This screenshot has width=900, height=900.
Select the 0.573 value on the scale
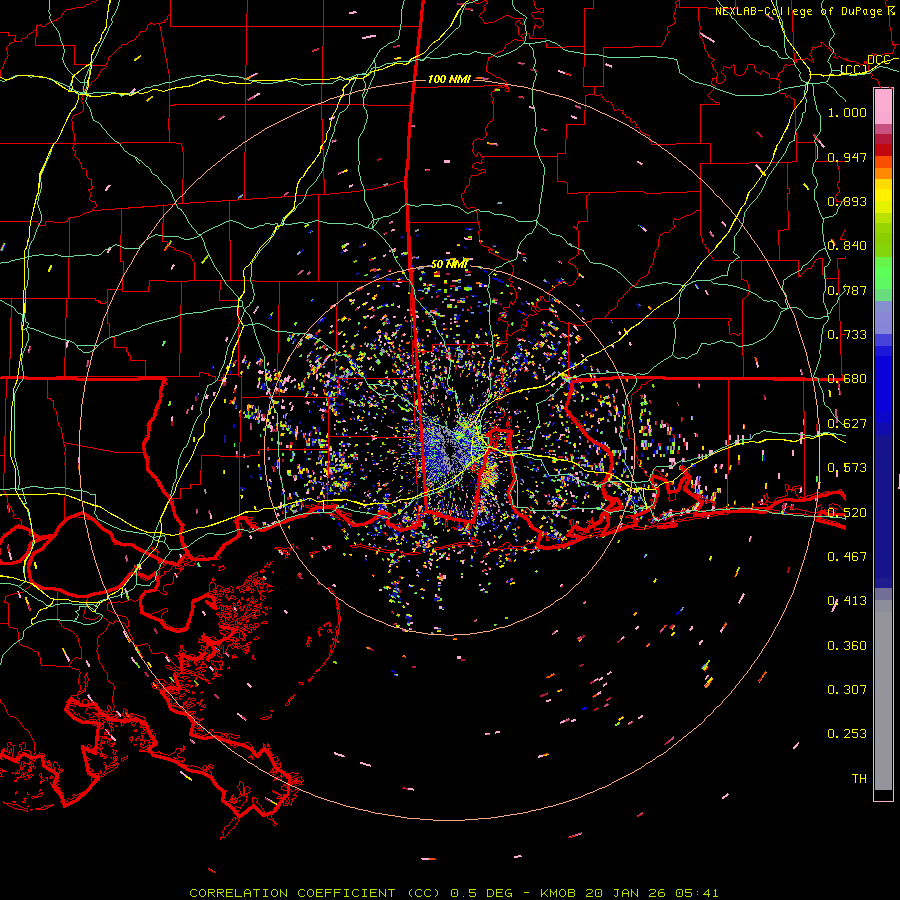coord(847,468)
